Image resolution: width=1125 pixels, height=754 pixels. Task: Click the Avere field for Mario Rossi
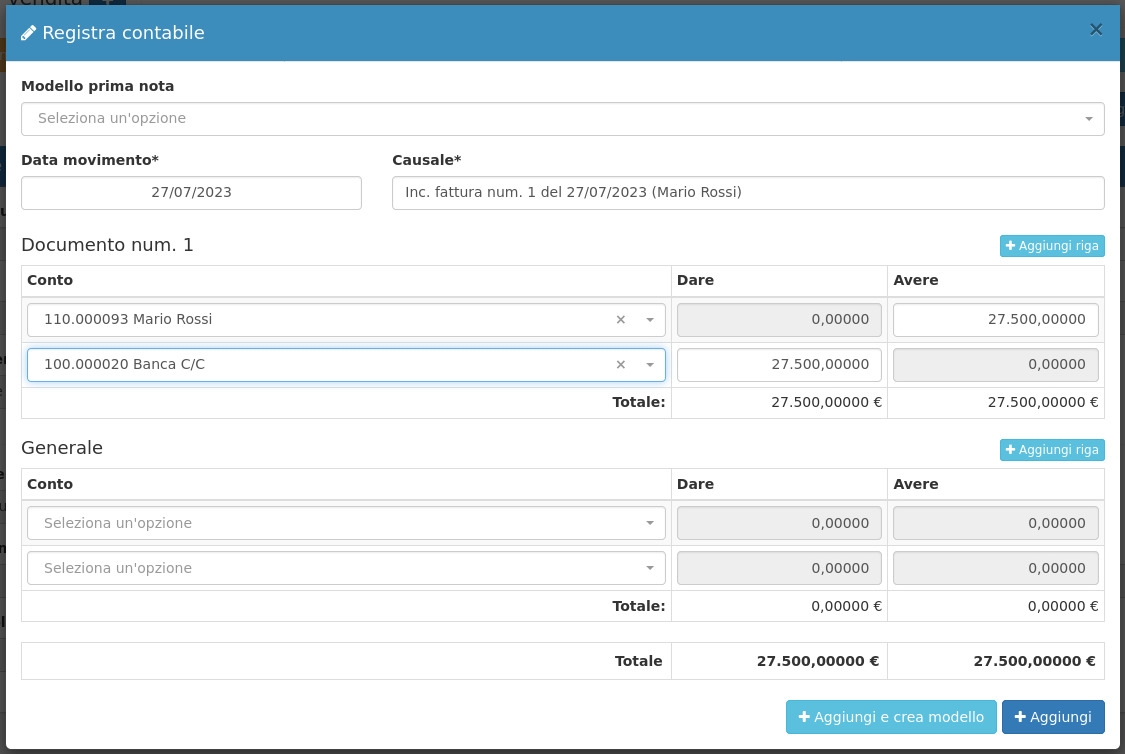pyautogui.click(x=995, y=320)
